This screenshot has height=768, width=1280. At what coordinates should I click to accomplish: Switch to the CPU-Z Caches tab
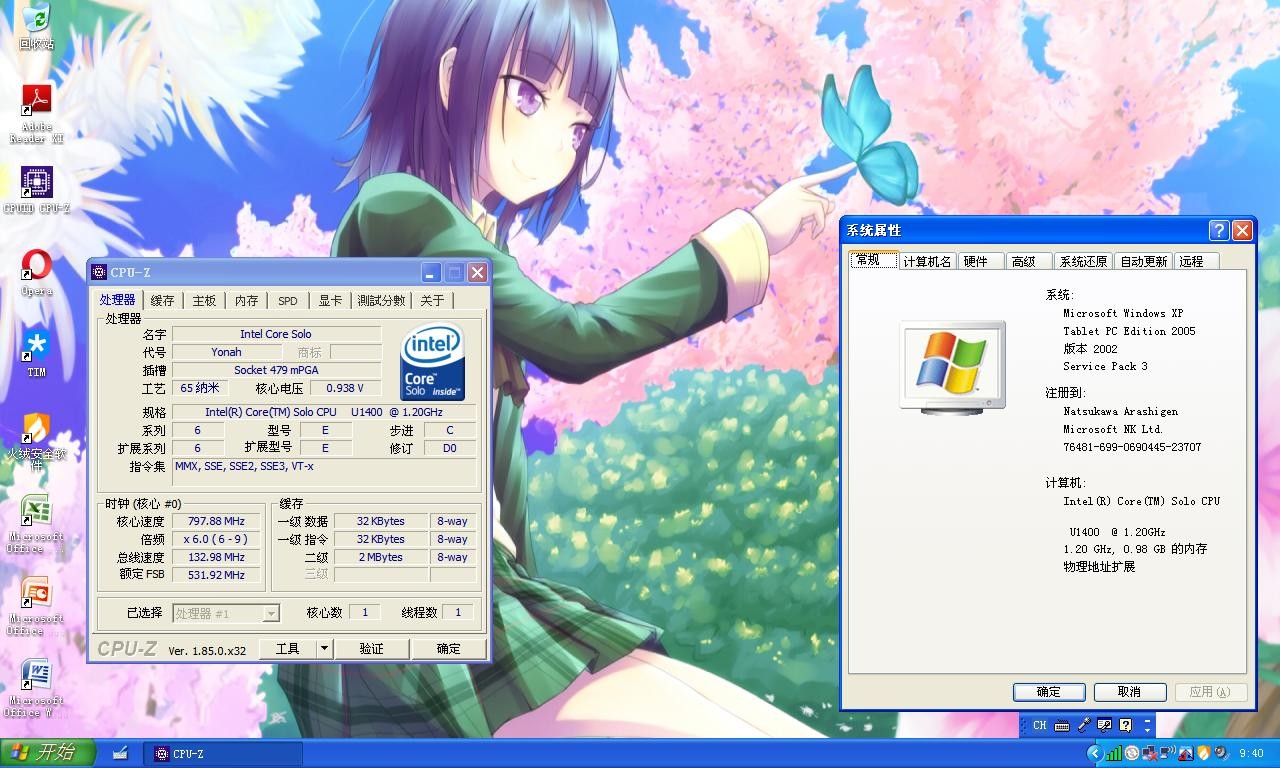[162, 301]
